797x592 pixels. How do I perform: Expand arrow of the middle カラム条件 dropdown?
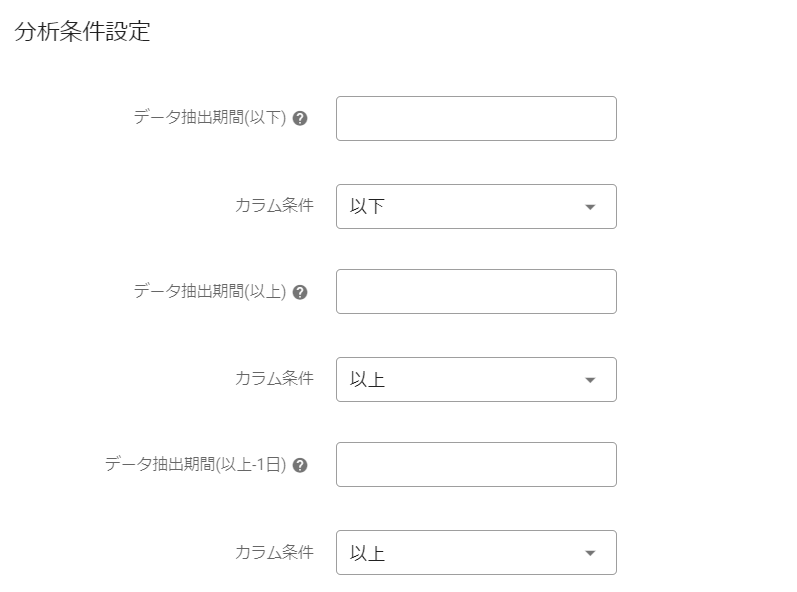[589, 380]
